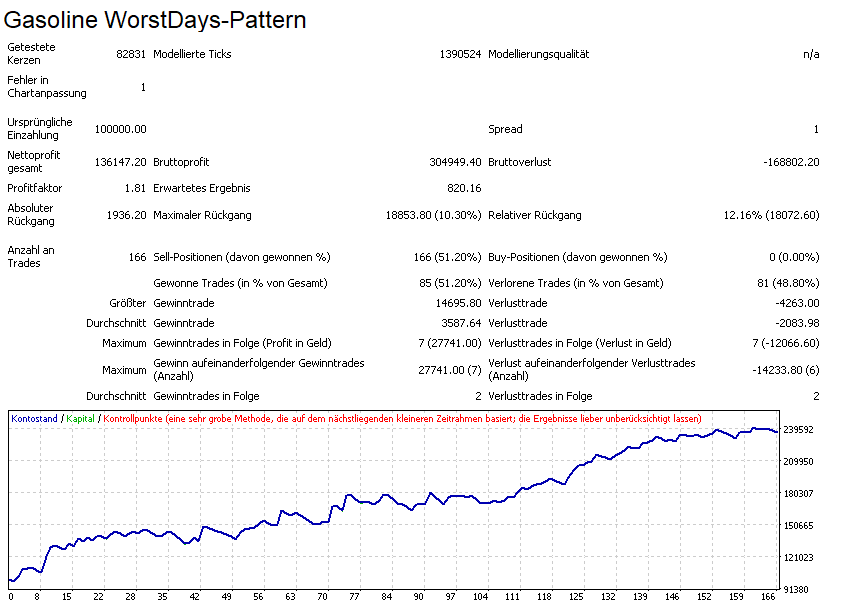This screenshot has width=843, height=606.
Task: Select the Ursprüngliche Einzahlung value 100000.00
Action: coord(120,129)
